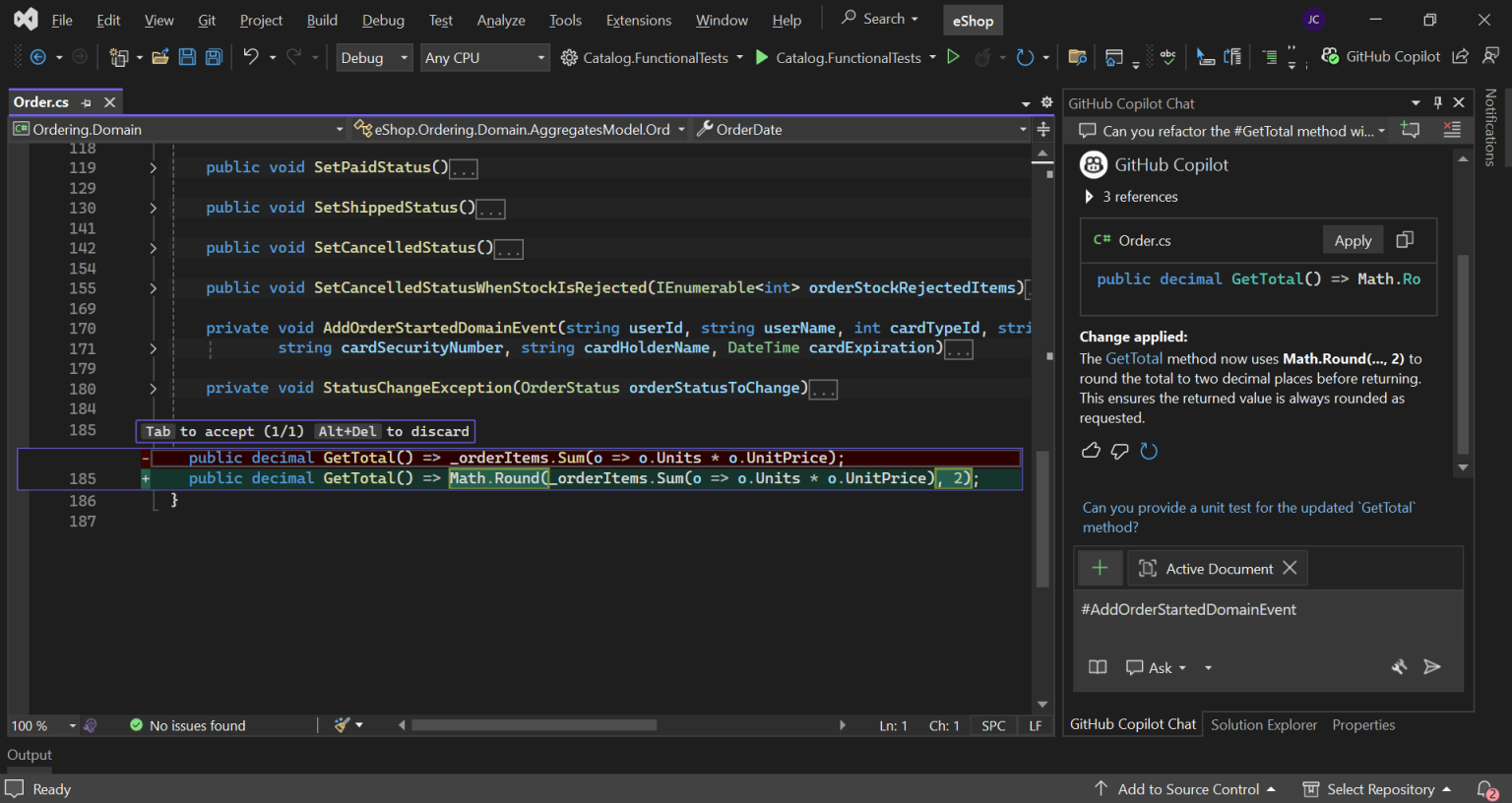
Task: Switch to the Solution Explorer tab
Action: (1264, 724)
